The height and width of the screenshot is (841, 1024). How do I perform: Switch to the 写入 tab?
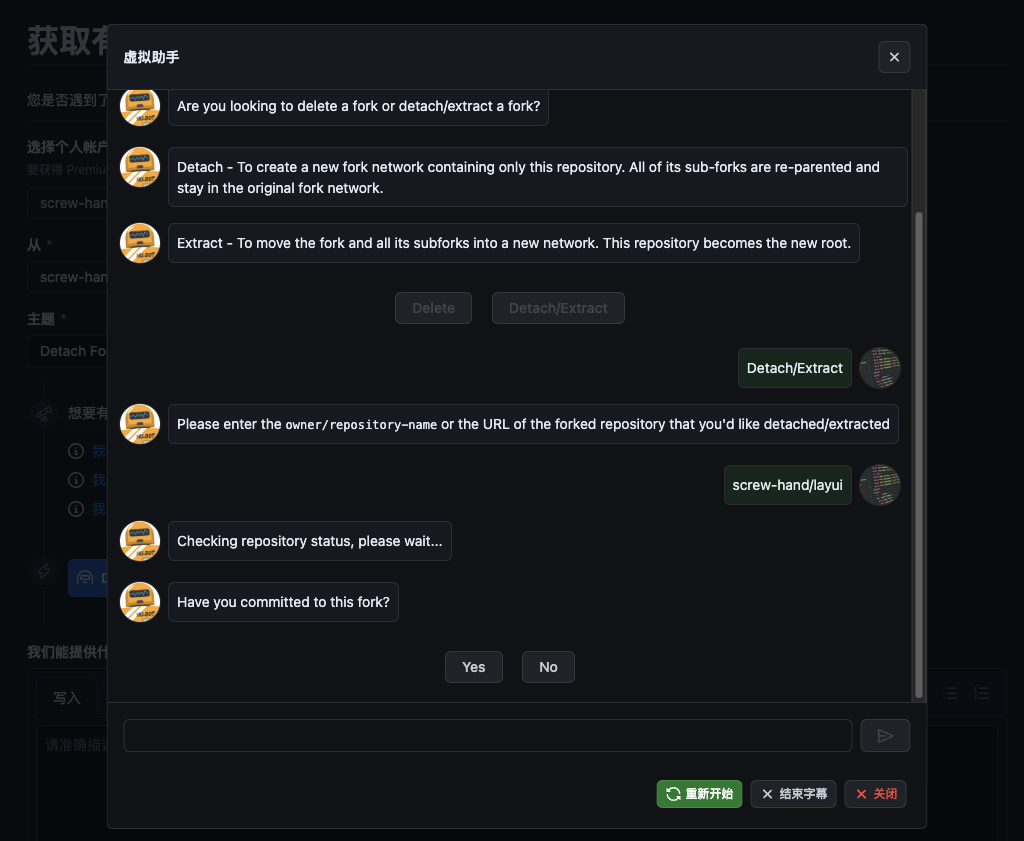tap(67, 698)
